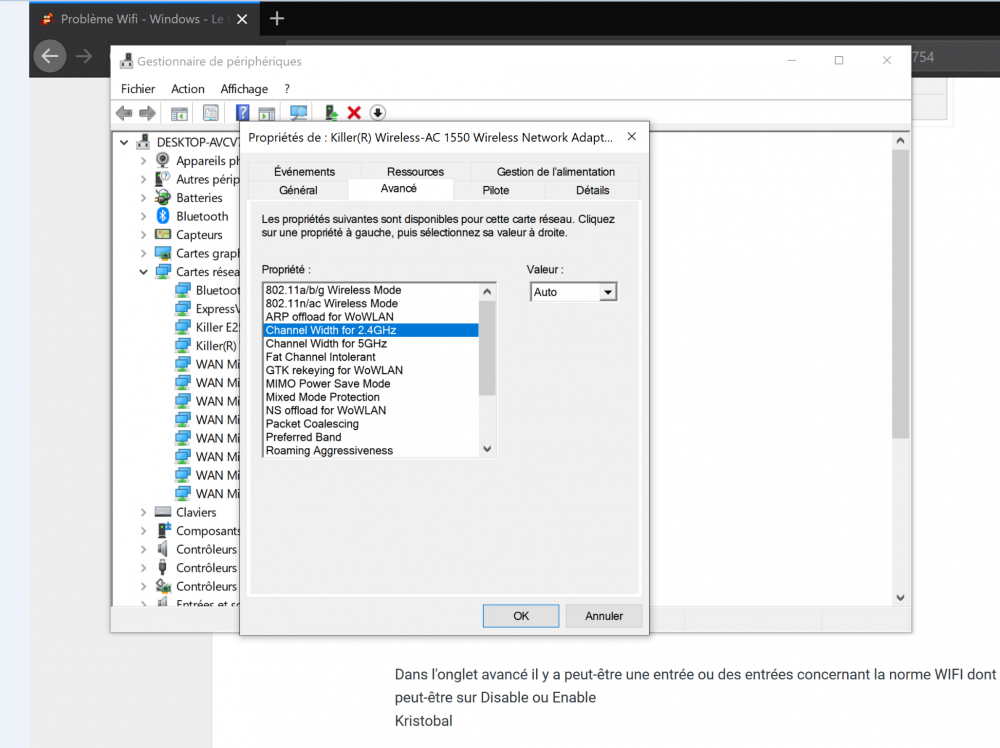This screenshot has width=1000, height=748.
Task: Expand the Claviers tree node
Action: click(x=144, y=512)
